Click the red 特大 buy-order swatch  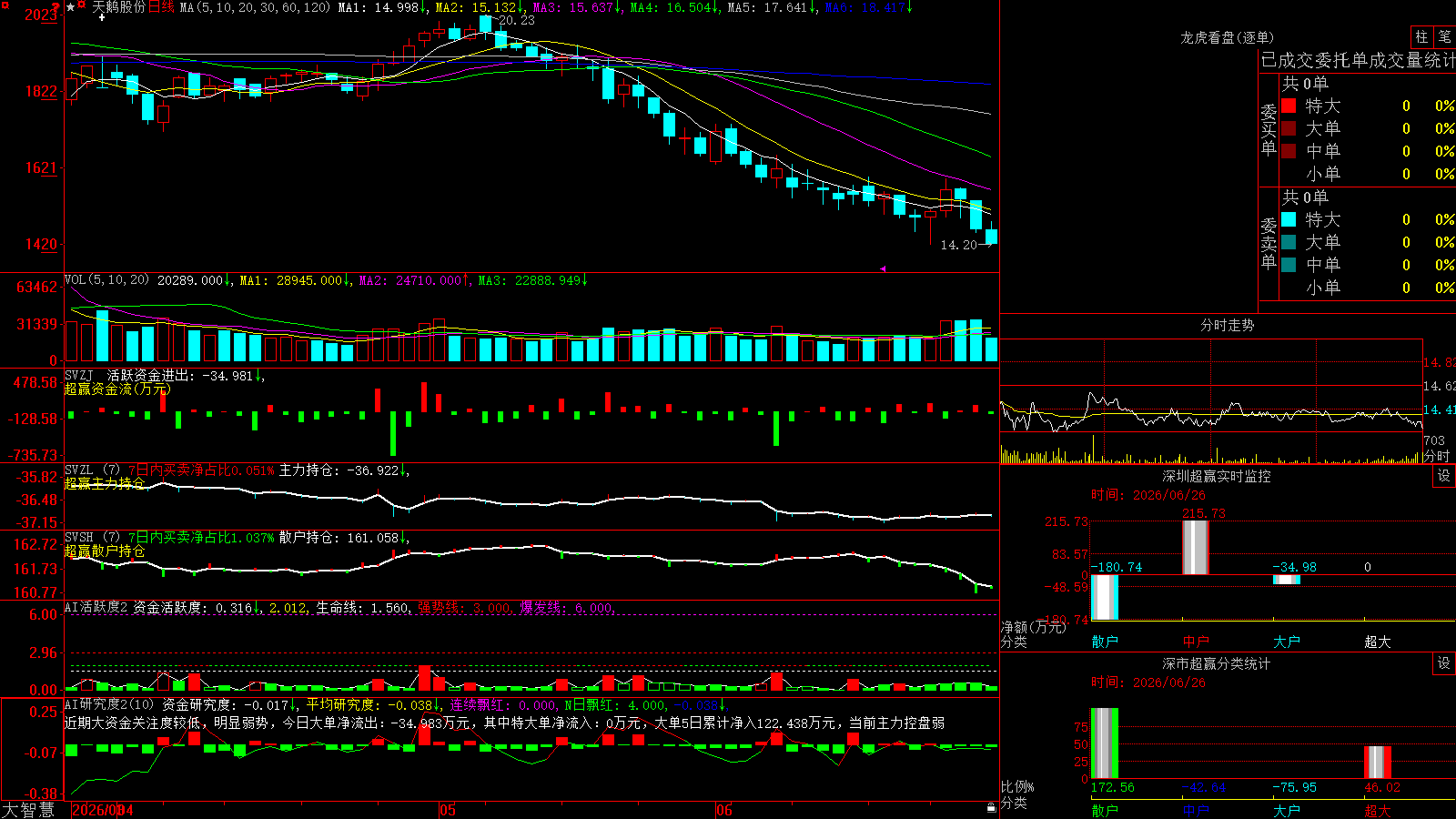pyautogui.click(x=1289, y=106)
